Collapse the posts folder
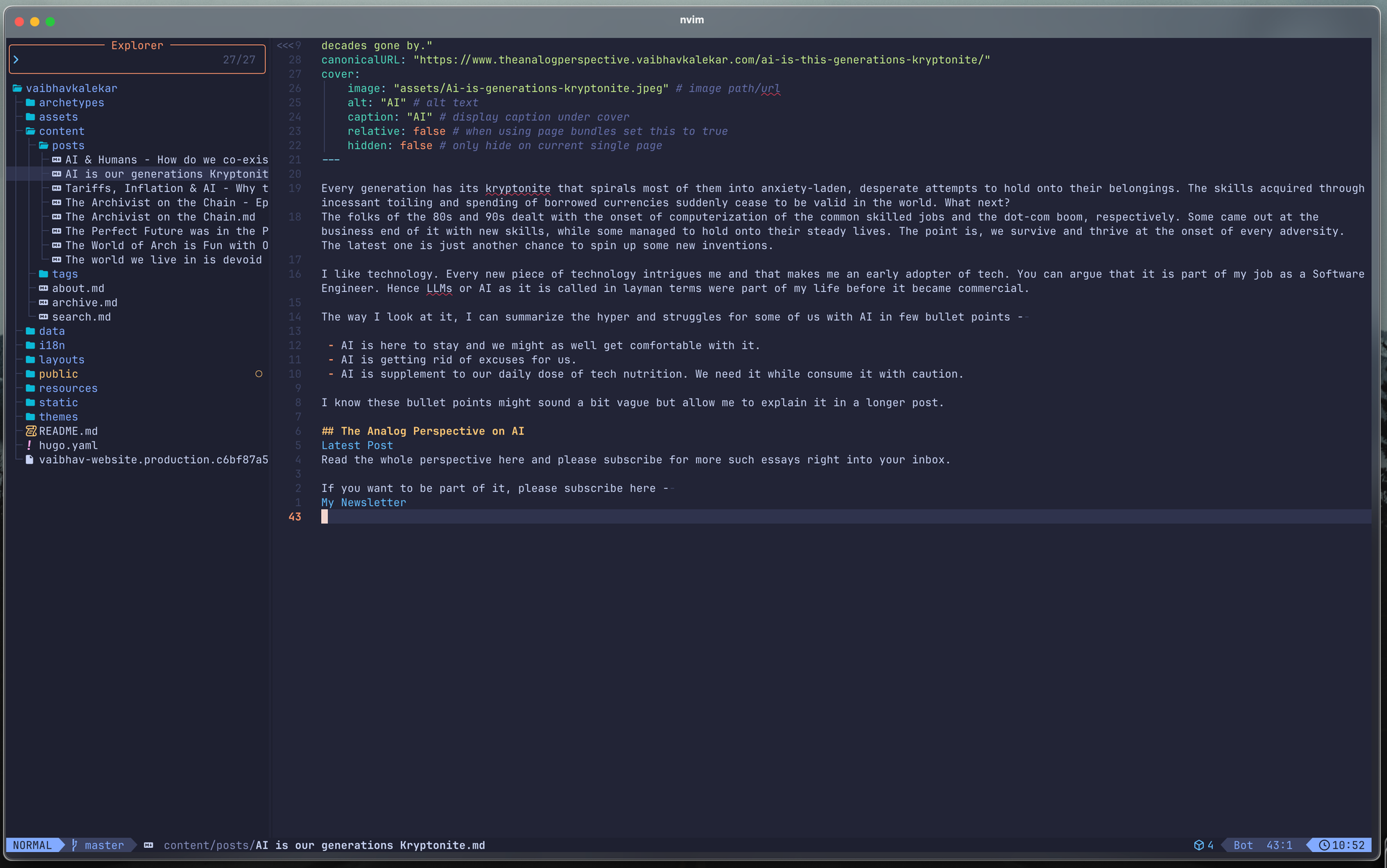Image resolution: width=1387 pixels, height=868 pixels. (x=67, y=146)
